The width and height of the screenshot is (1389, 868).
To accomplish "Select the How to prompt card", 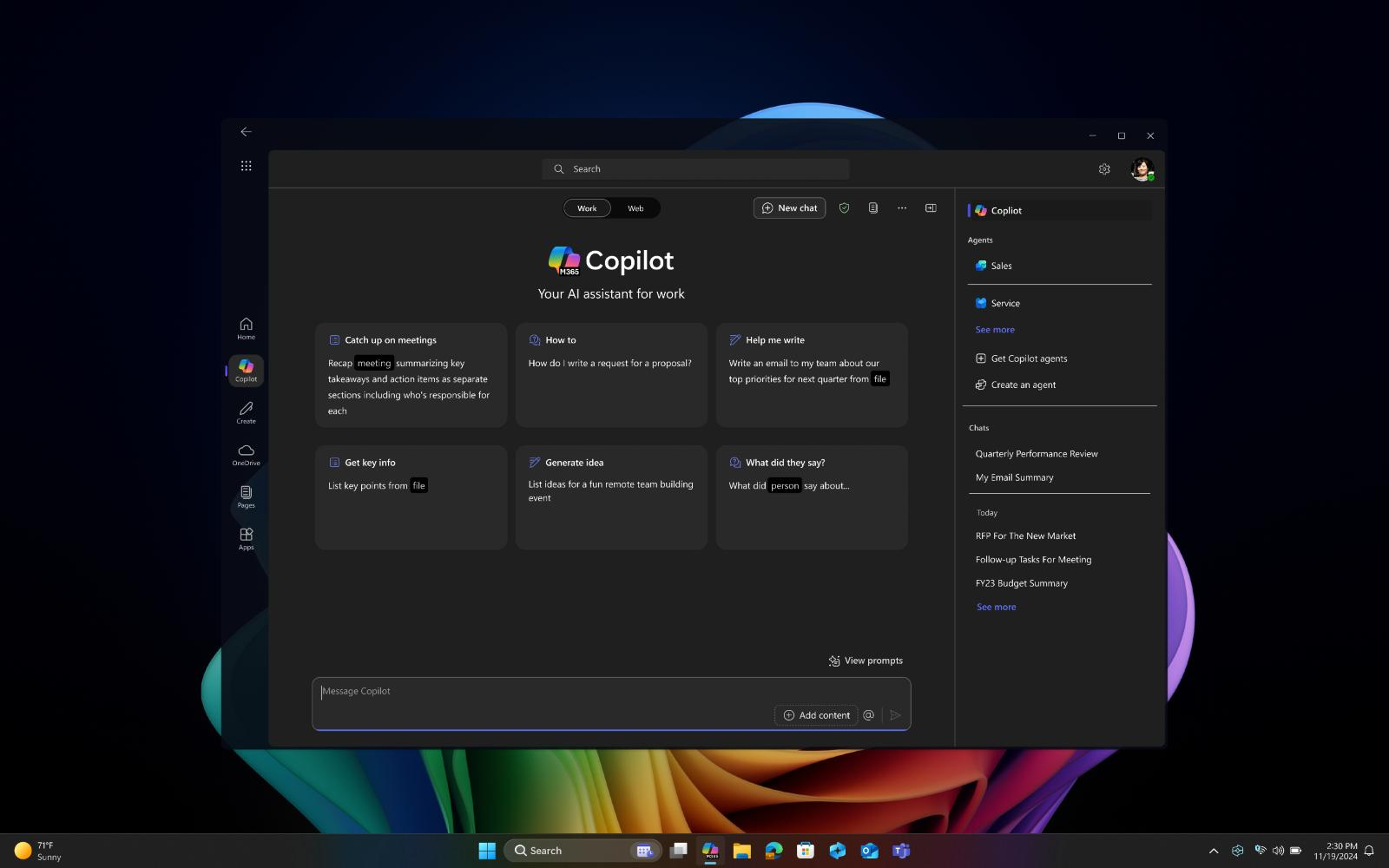I will [611, 375].
